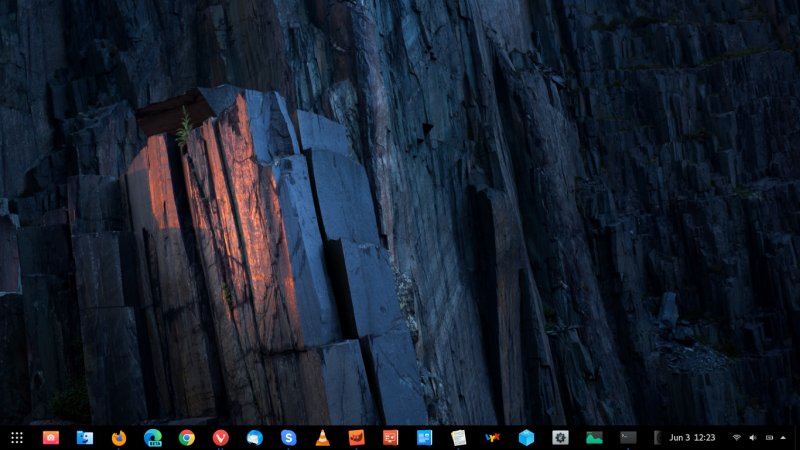Open the text editor notepad icon
This screenshot has height=450, width=800.
tap(458, 438)
